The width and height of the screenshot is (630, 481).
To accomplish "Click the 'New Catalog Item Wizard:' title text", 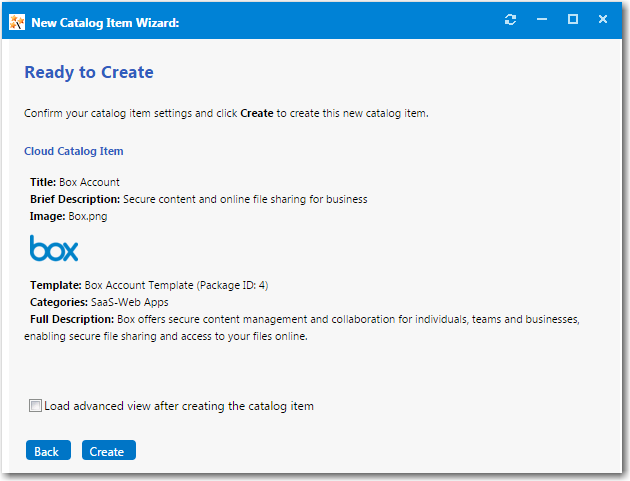I will click(105, 20).
